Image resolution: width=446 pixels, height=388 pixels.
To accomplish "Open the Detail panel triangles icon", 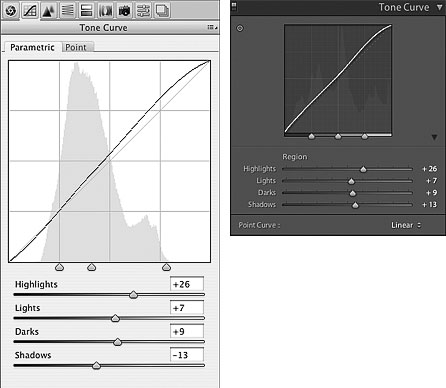I will (x=48, y=11).
